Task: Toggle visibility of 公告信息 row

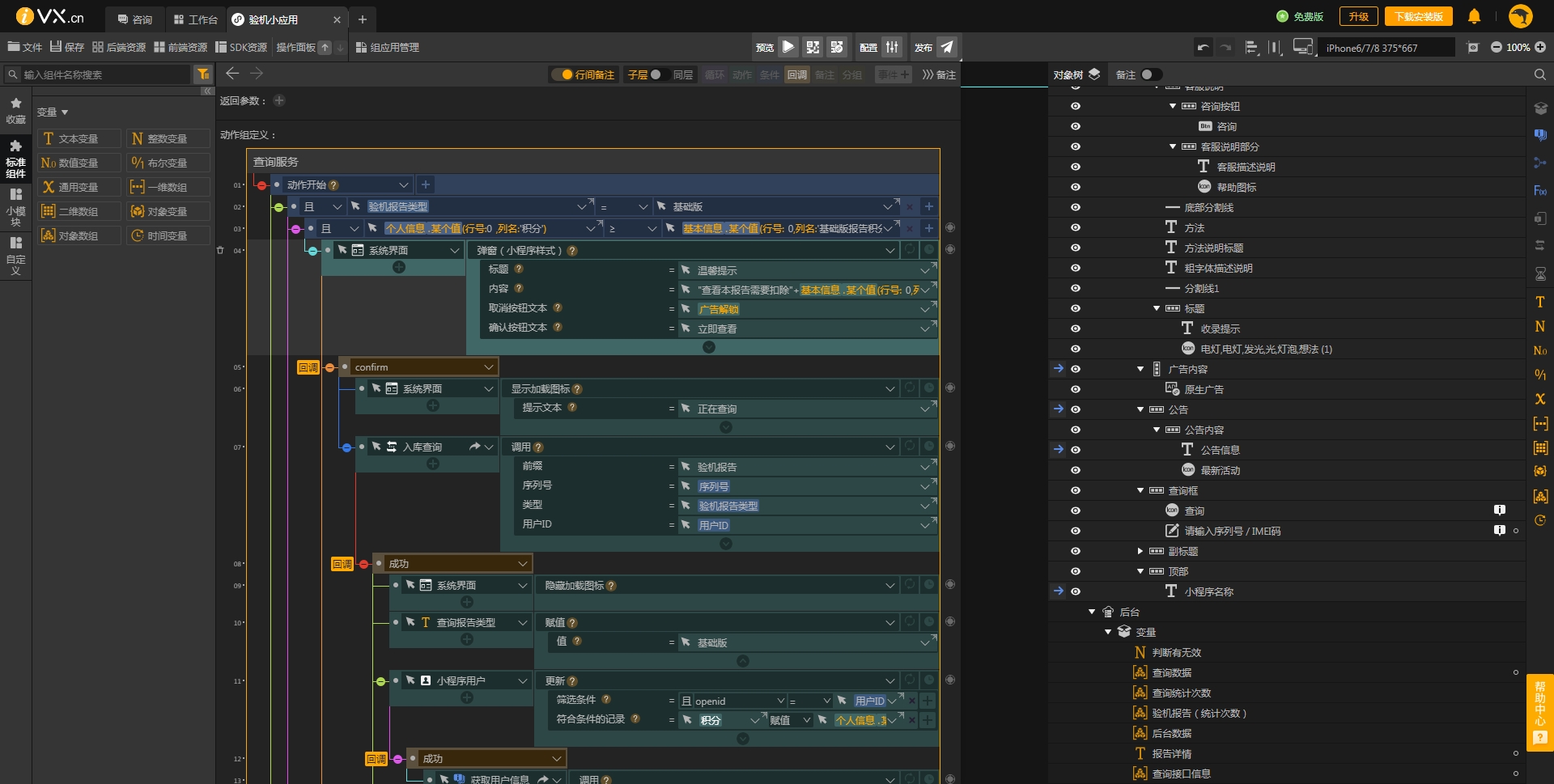Action: coord(1076,450)
